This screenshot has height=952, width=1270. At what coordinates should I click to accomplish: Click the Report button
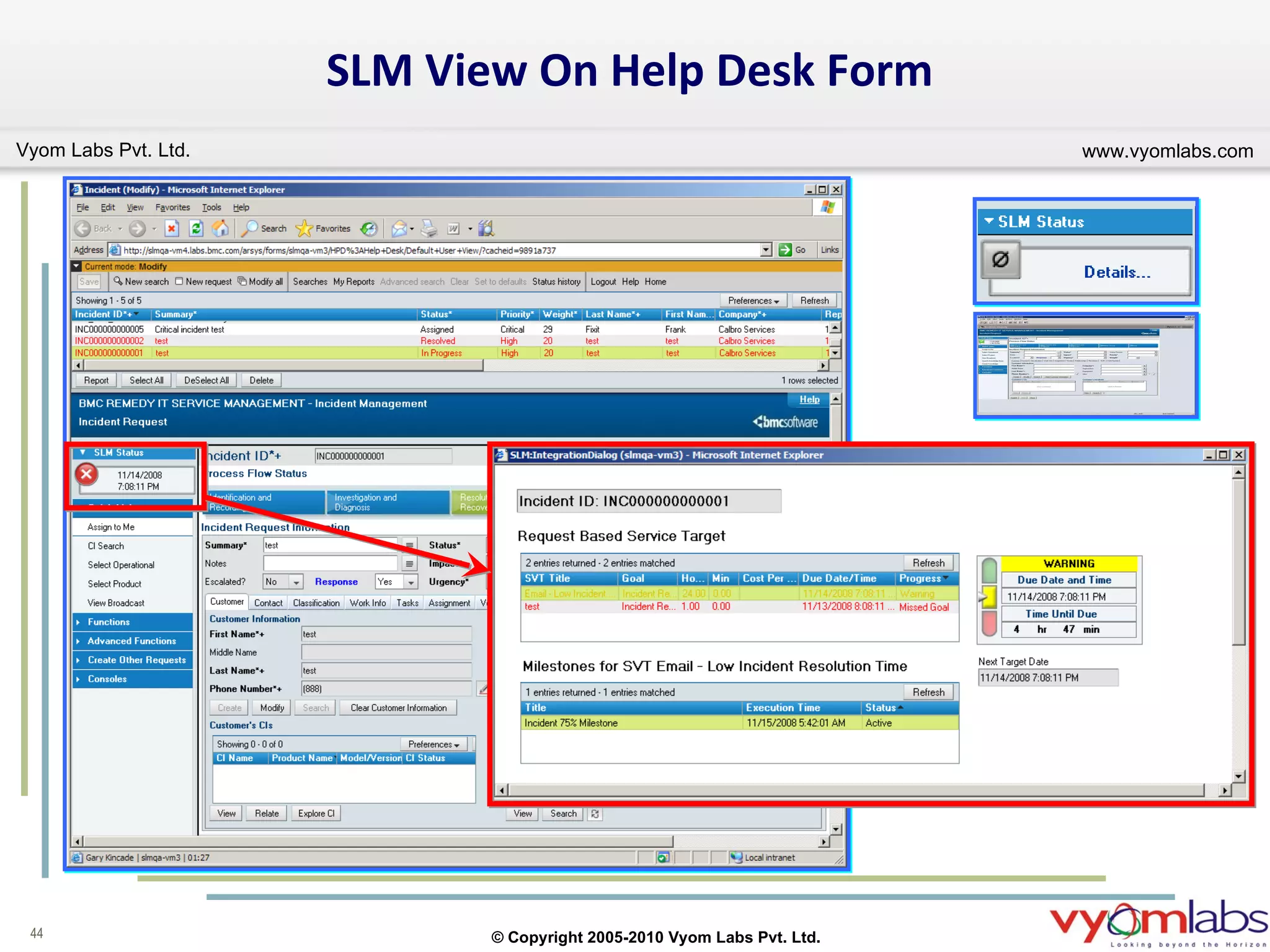tap(96, 381)
